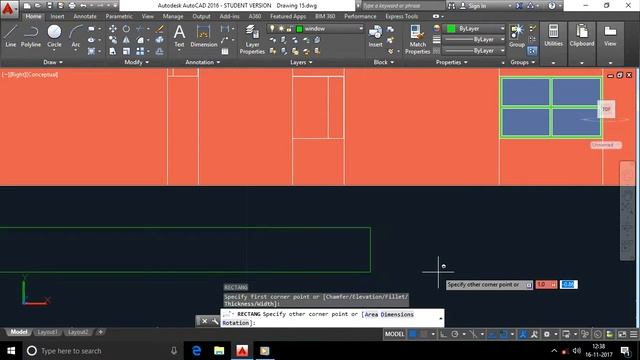Viewport: 640px width, 360px height.
Task: Expand the Annotation panel
Action: pos(203,62)
